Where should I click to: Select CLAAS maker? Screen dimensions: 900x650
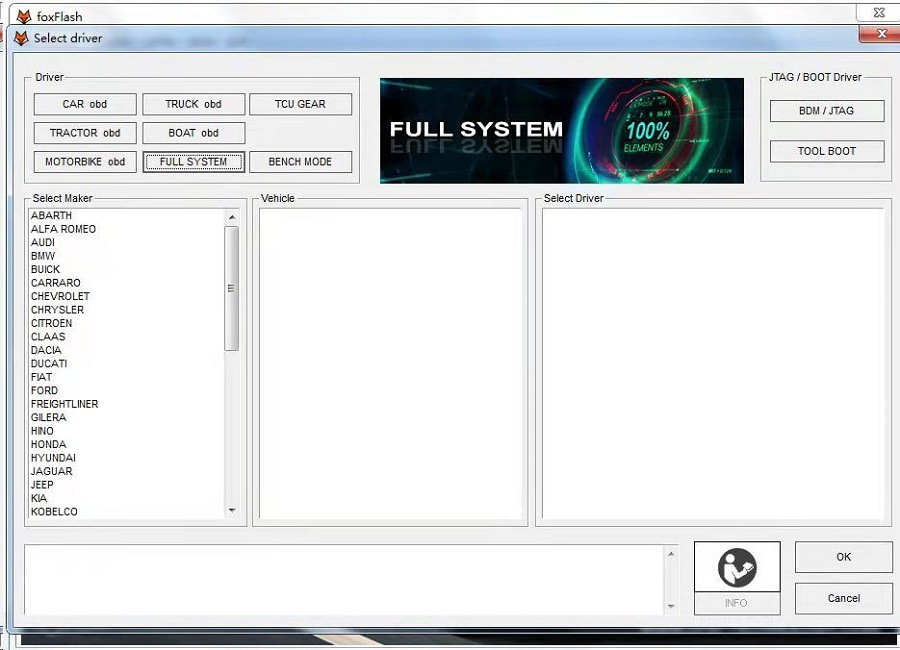point(48,336)
